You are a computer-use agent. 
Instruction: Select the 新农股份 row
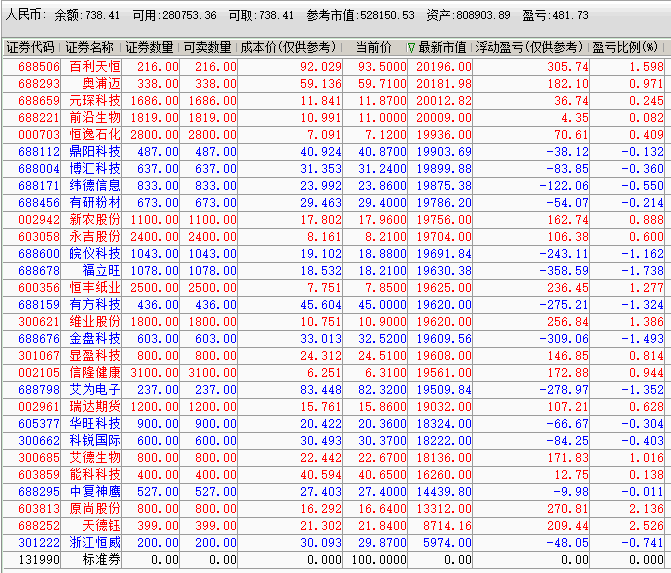point(333,220)
